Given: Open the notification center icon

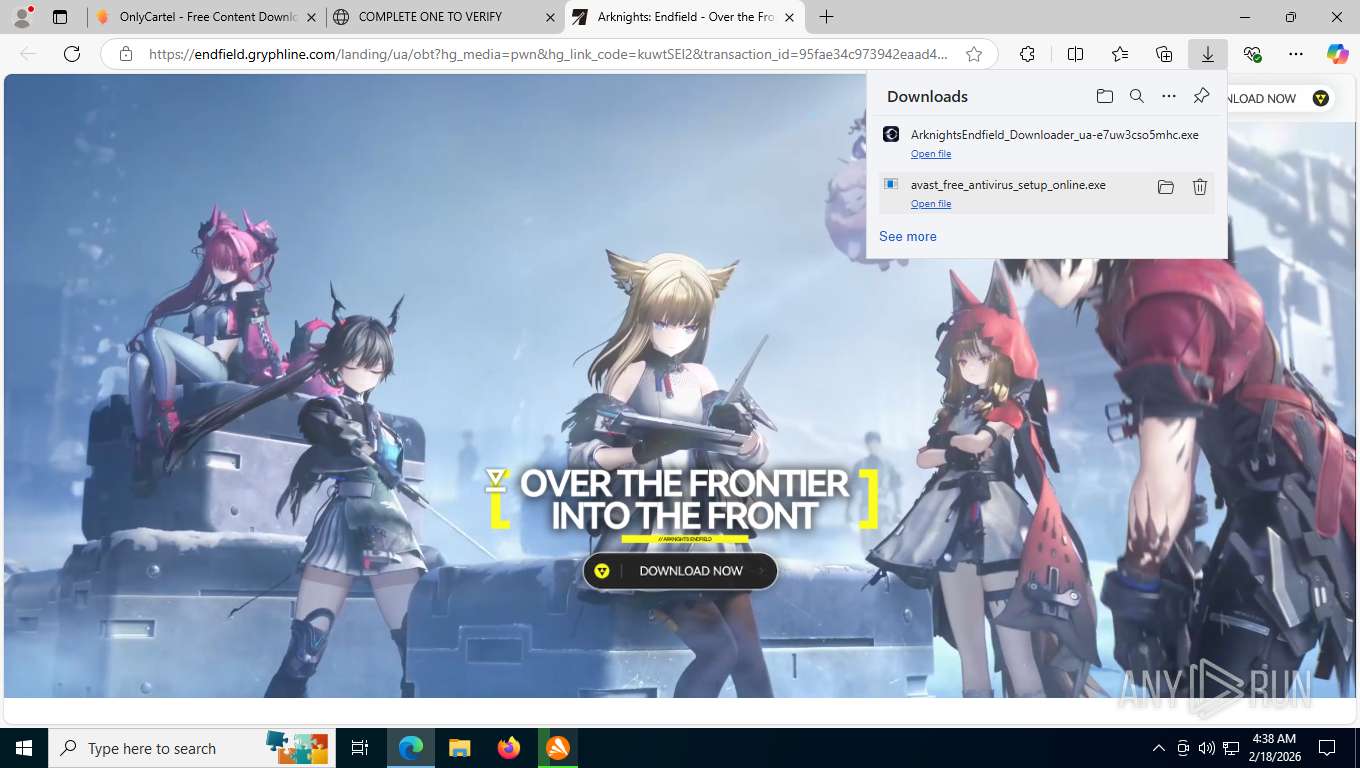Looking at the screenshot, I should pos(1327,748).
